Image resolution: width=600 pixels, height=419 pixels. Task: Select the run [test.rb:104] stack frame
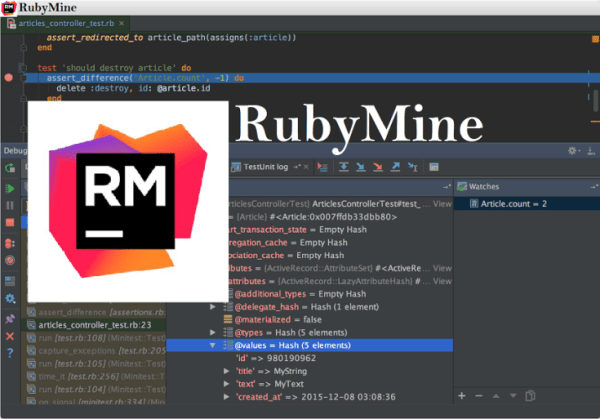94,389
